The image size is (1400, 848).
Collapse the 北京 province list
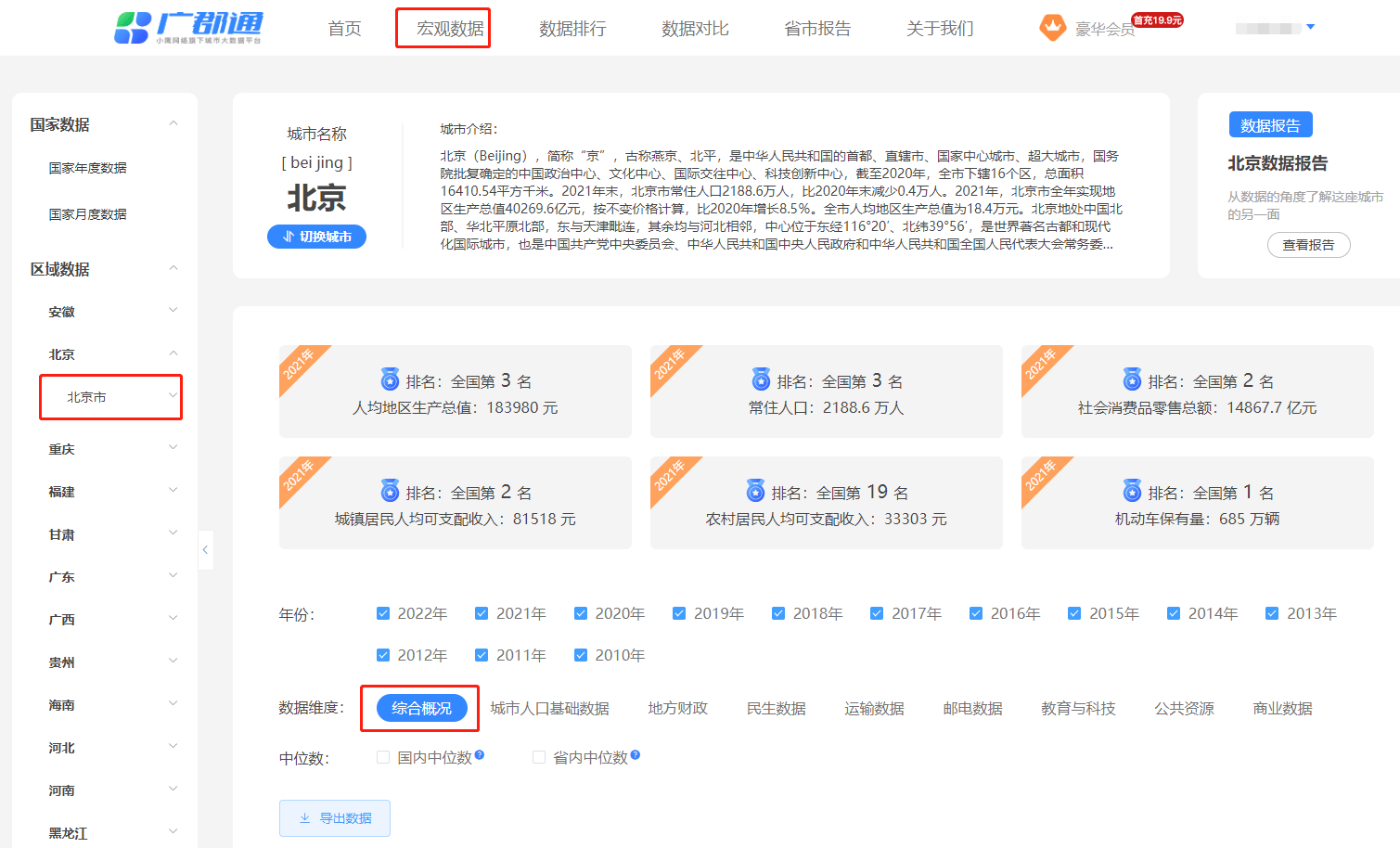pos(173,353)
